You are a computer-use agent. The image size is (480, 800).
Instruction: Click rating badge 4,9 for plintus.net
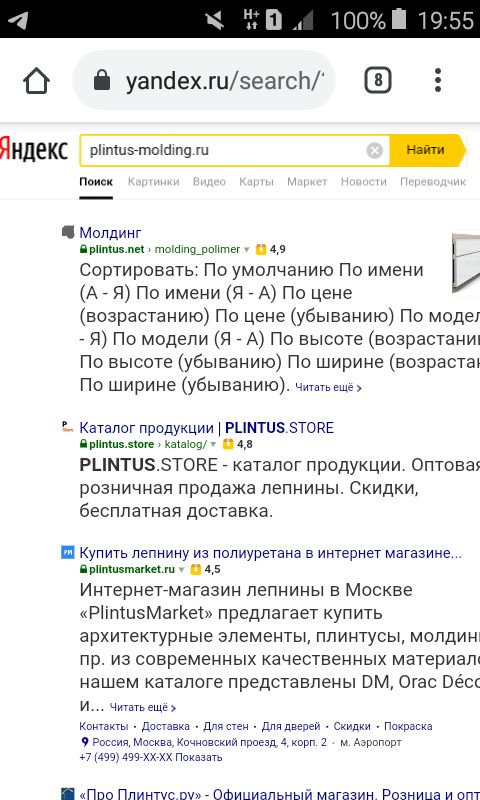(270, 249)
